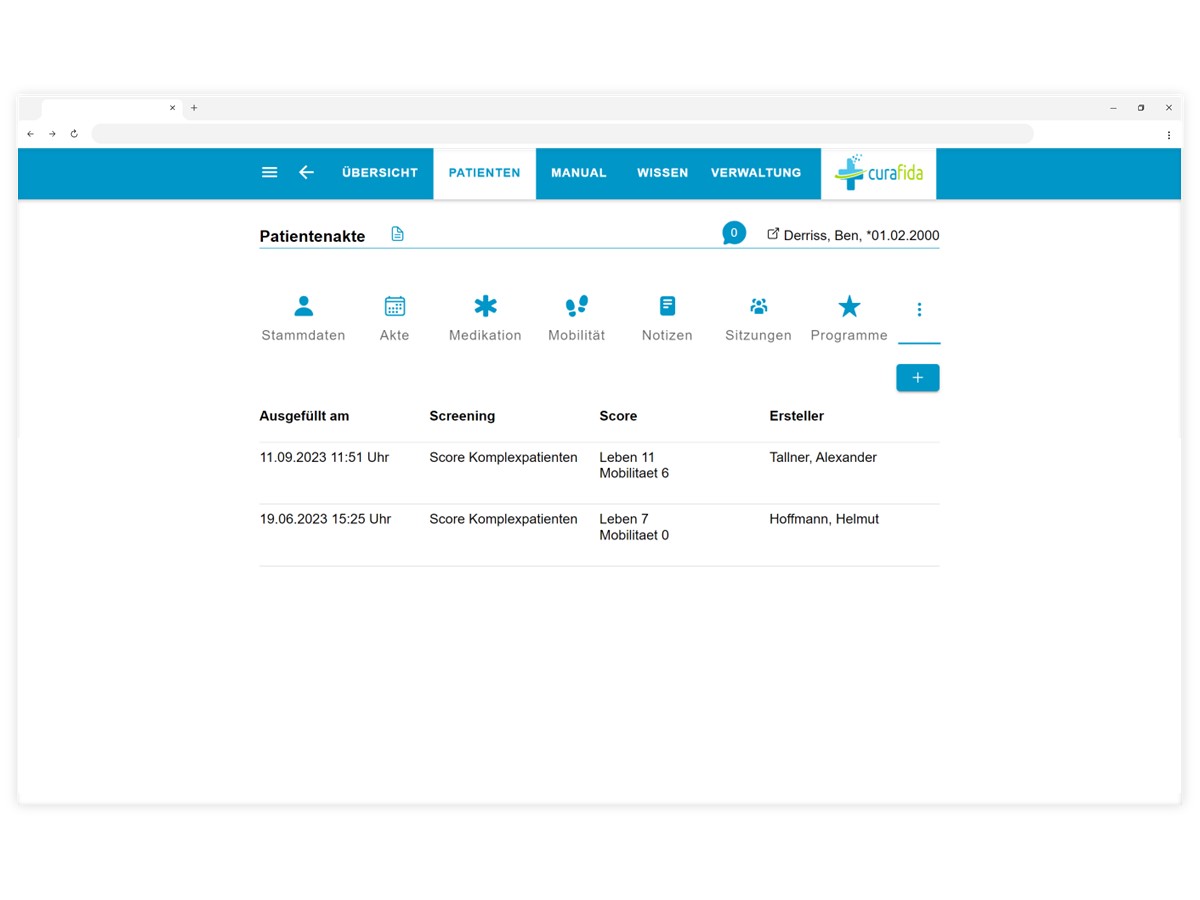Image resolution: width=1200 pixels, height=900 pixels.
Task: Sort by the Ausgefüllt am column header
Action: click(304, 416)
